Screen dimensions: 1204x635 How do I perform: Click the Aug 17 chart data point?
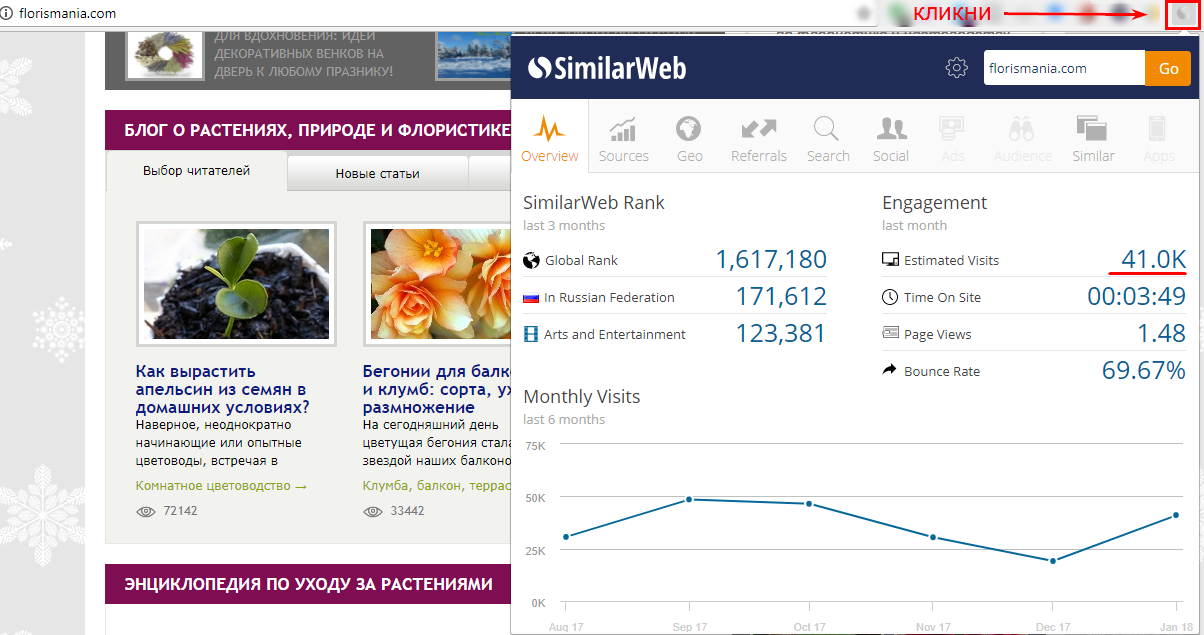click(566, 537)
